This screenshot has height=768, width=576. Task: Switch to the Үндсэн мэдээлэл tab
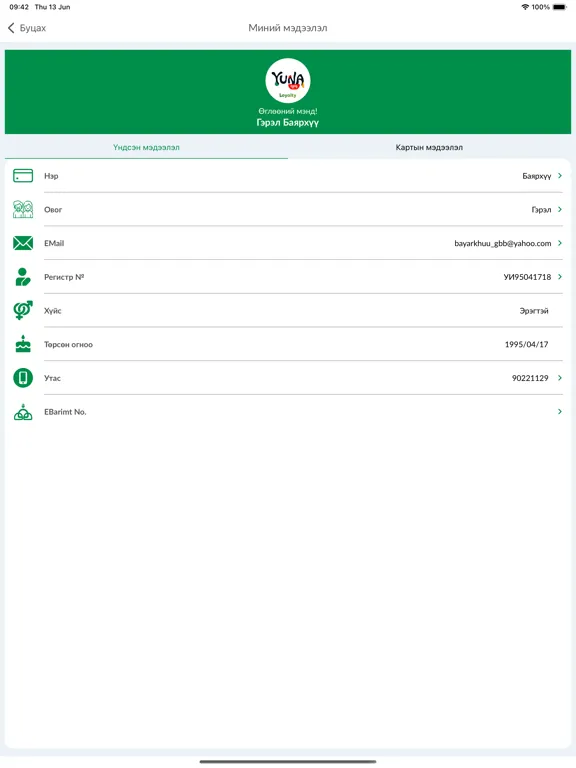pyautogui.click(x=146, y=147)
